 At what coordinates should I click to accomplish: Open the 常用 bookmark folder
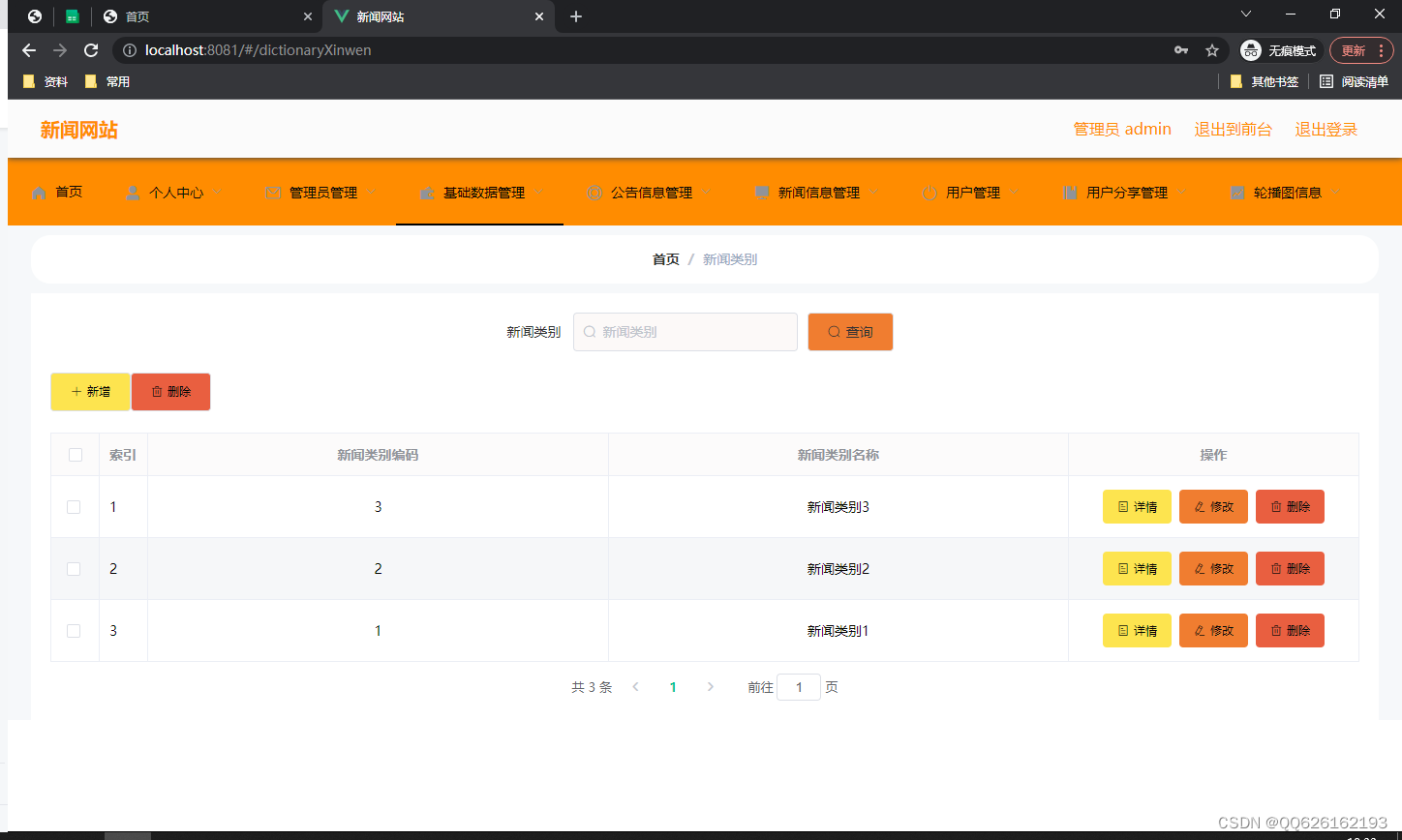(107, 82)
